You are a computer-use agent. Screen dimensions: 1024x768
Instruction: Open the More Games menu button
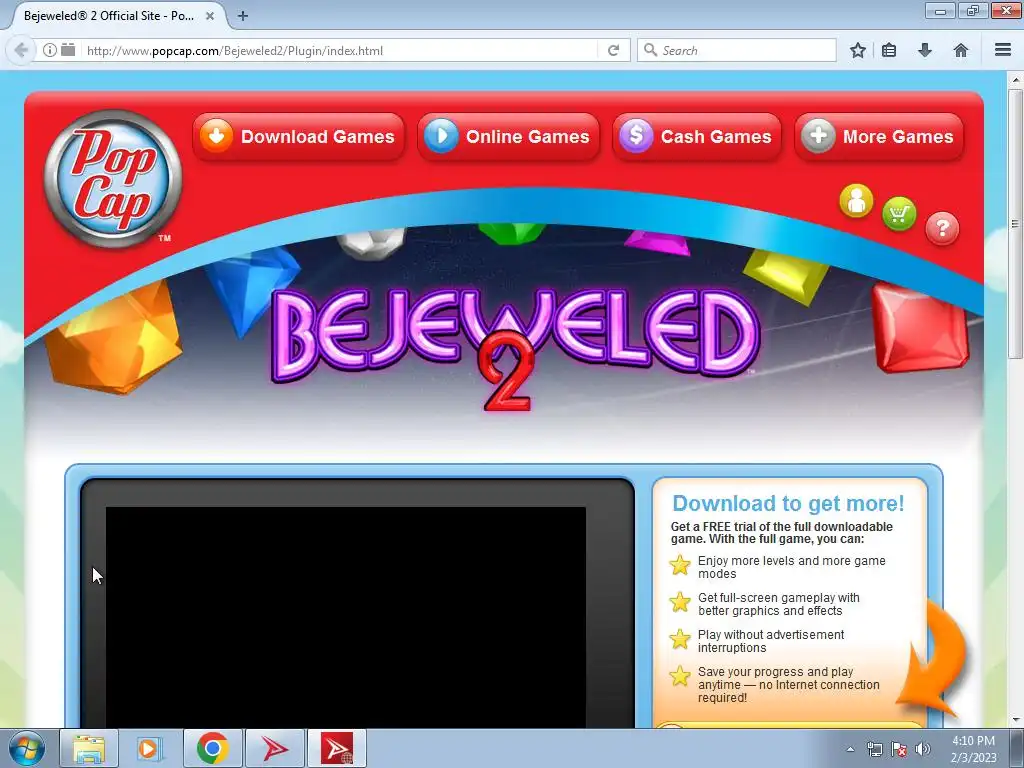[879, 136]
